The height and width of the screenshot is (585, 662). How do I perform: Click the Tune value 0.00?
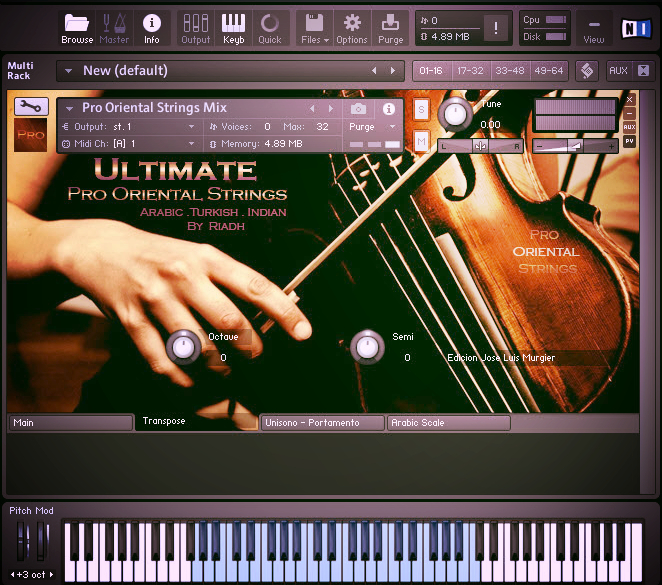click(x=490, y=125)
